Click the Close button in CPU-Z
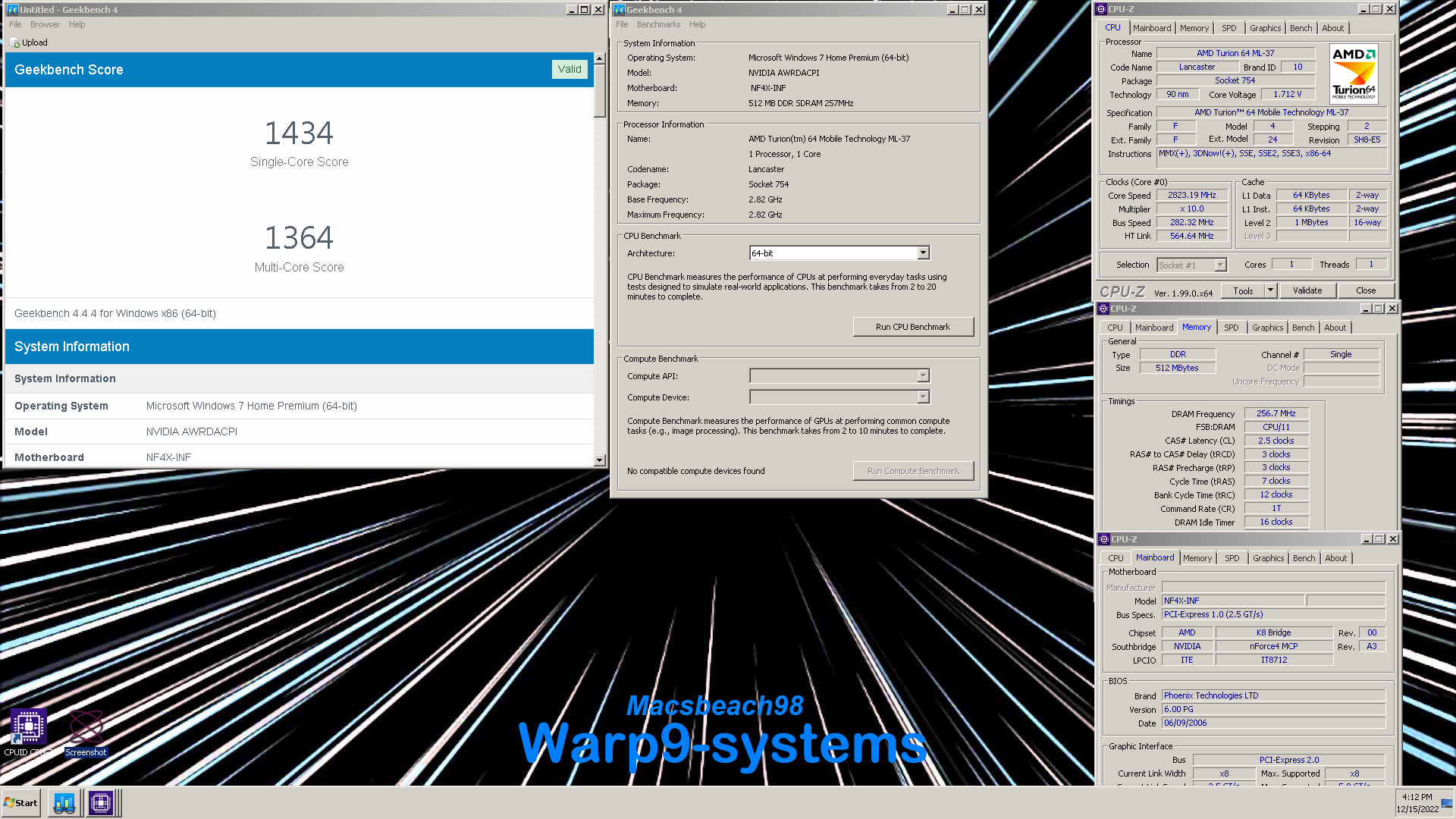Image resolution: width=1456 pixels, height=819 pixels. tap(1366, 290)
